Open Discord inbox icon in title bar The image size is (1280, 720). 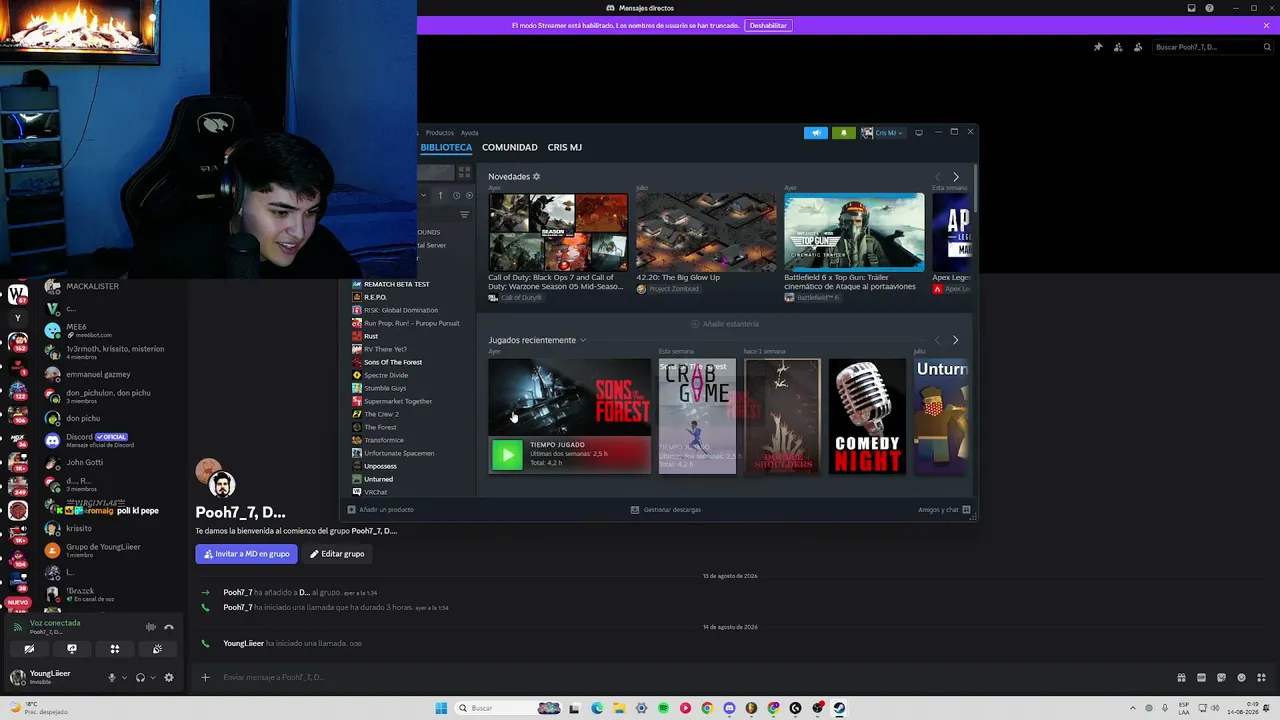click(1191, 8)
